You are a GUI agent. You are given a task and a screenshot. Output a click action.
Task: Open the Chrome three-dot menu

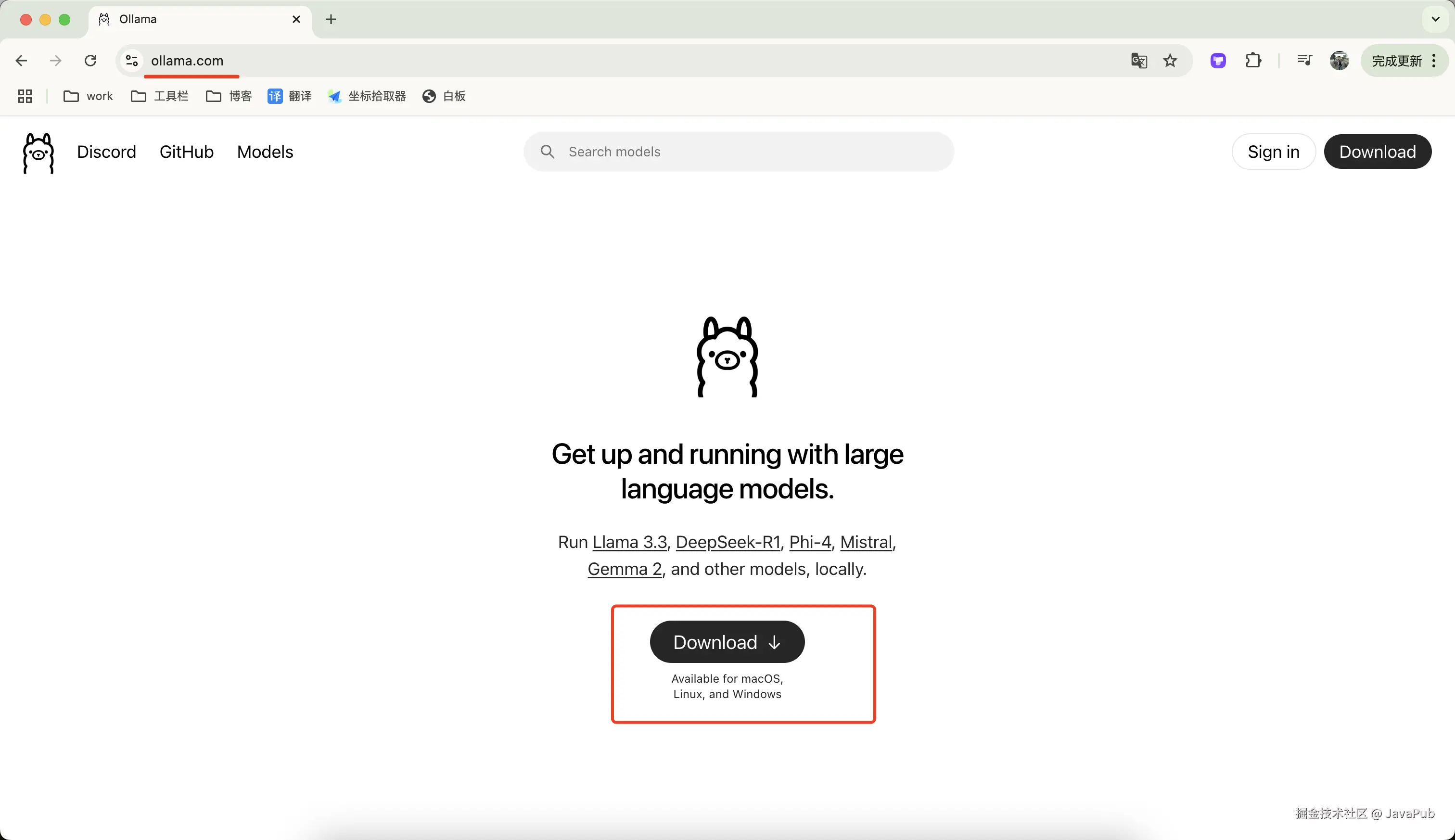pos(1434,61)
